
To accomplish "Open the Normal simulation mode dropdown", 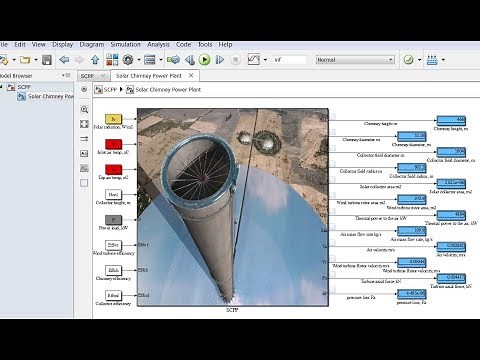I will coord(355,60).
